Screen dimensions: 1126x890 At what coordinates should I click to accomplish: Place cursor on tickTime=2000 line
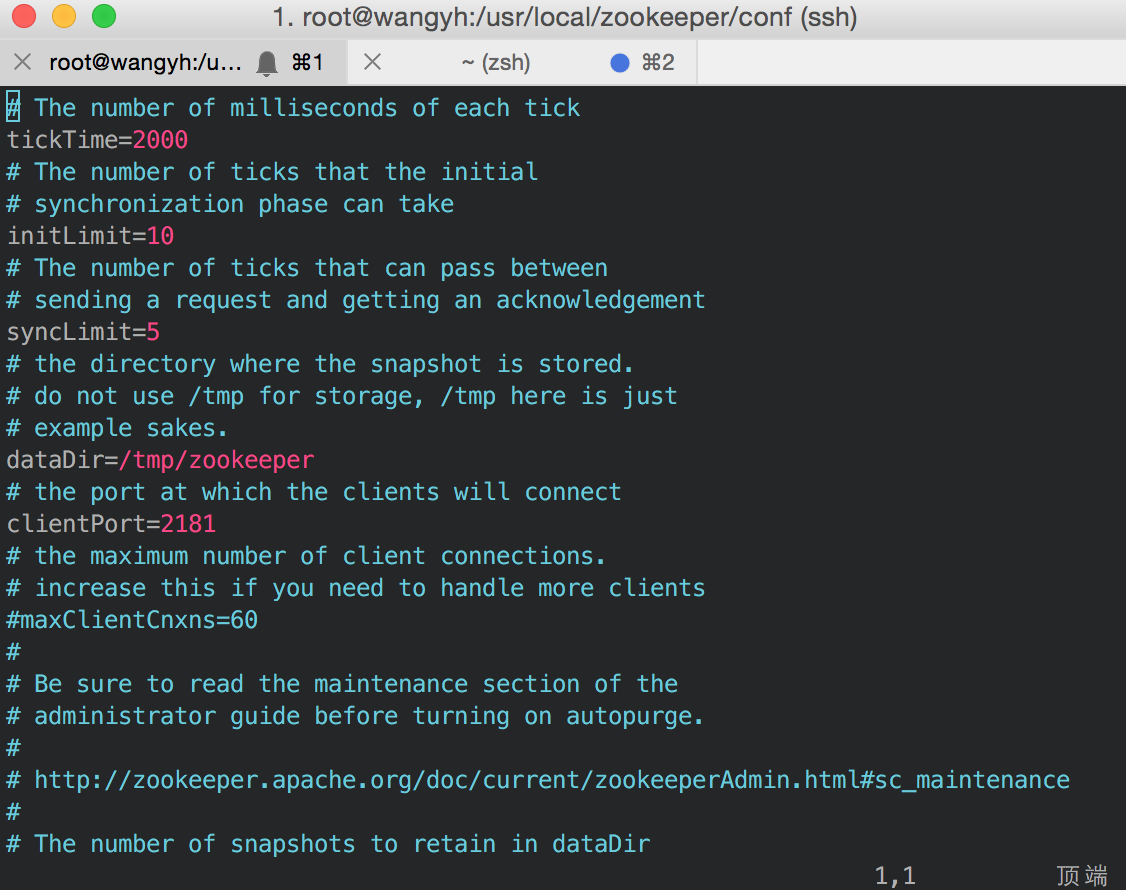(x=97, y=140)
